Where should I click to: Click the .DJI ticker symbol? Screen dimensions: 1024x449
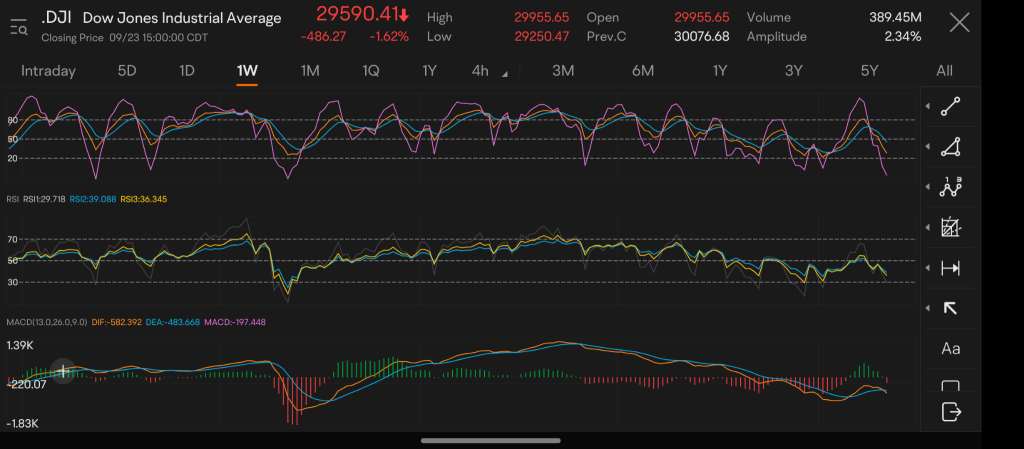point(56,18)
